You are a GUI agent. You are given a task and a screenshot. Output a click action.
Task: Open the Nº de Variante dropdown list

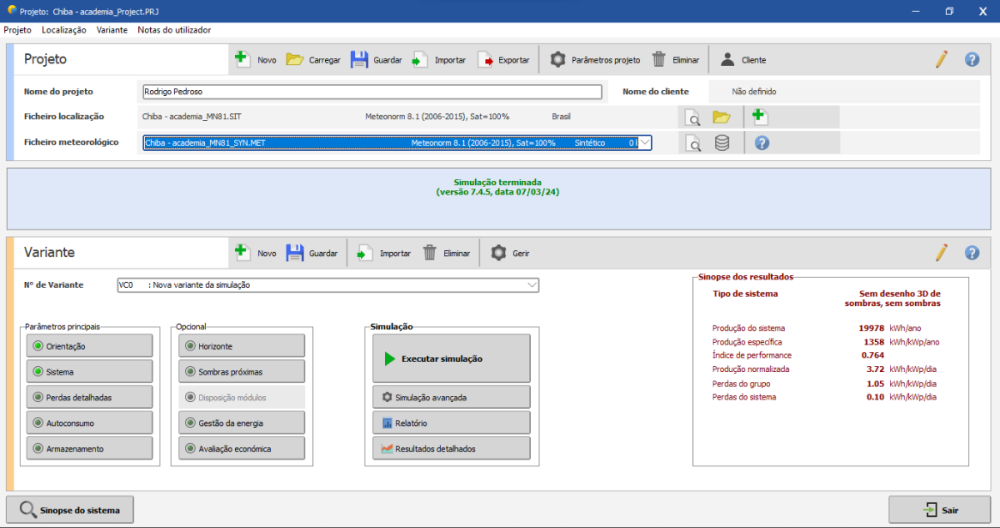tap(531, 285)
